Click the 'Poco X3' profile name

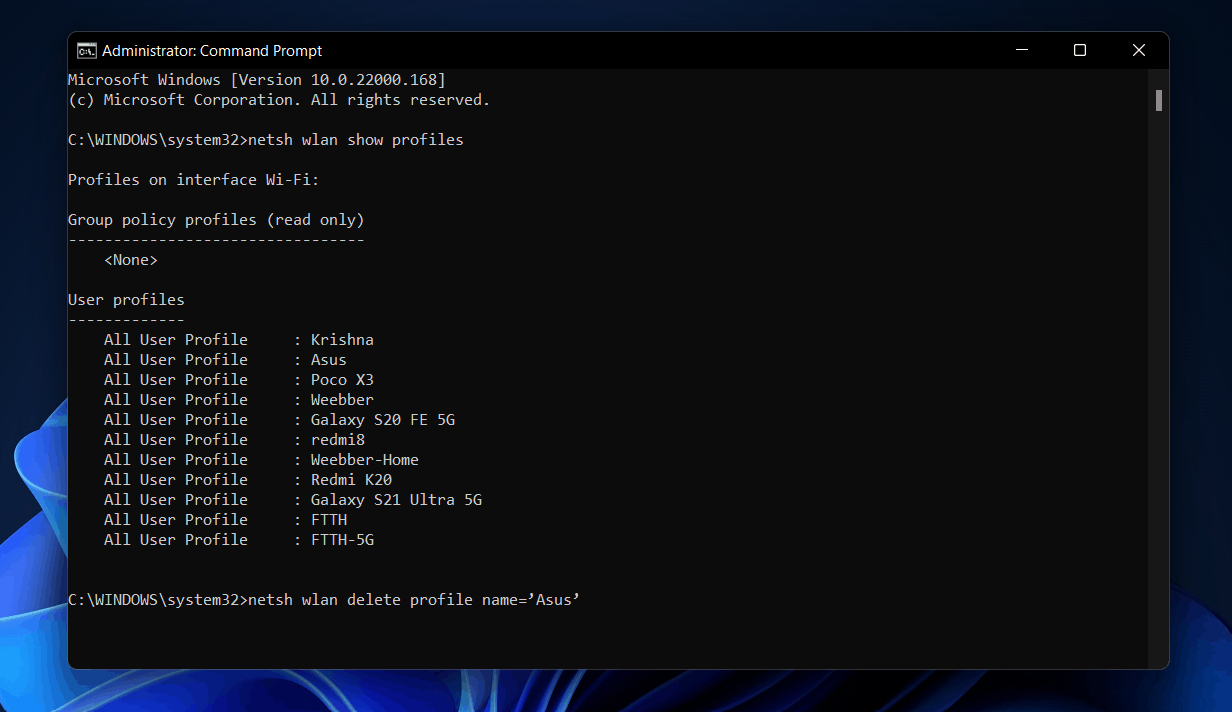pyautogui.click(x=342, y=380)
